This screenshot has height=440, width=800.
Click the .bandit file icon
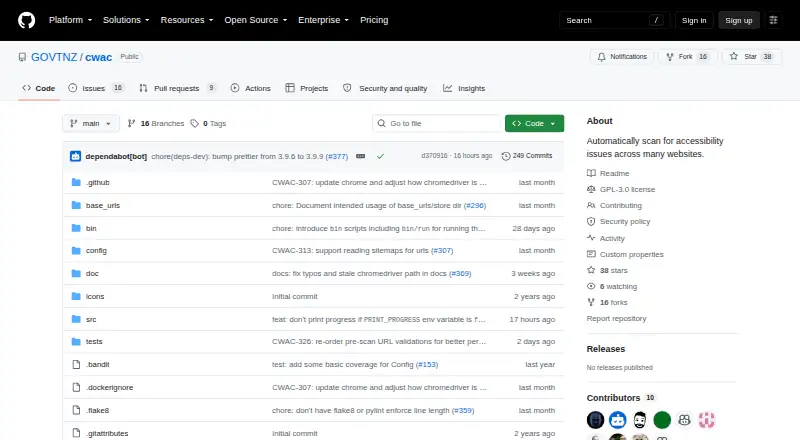[76, 364]
